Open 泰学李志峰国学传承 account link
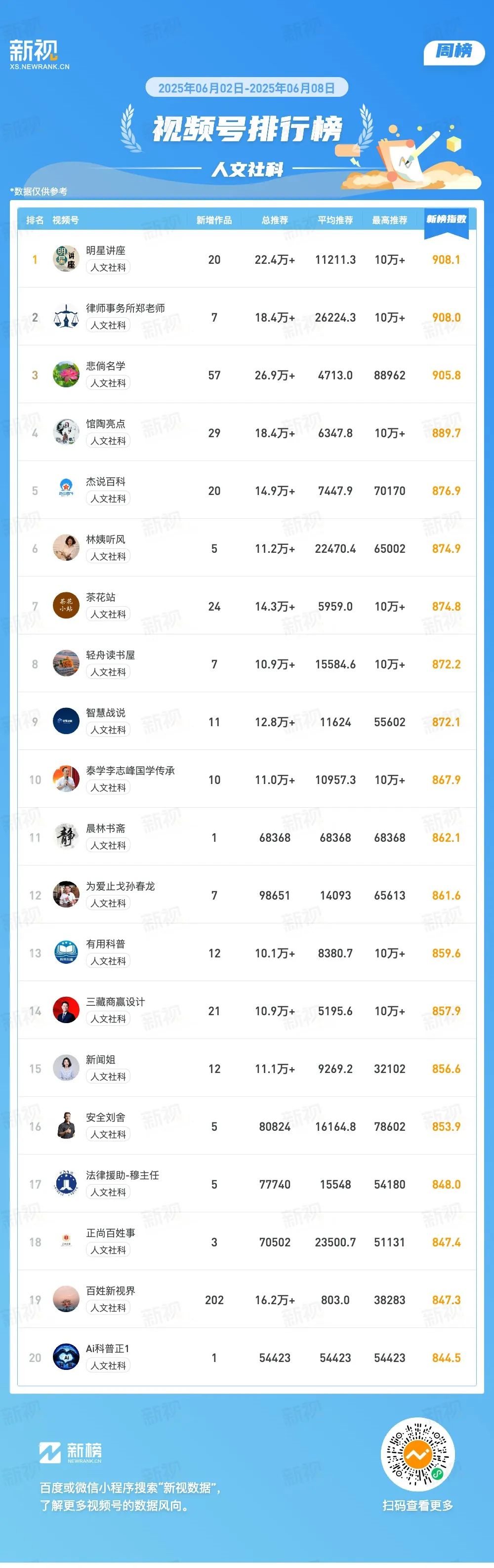Screen dimensions: 494x1568 (130, 771)
